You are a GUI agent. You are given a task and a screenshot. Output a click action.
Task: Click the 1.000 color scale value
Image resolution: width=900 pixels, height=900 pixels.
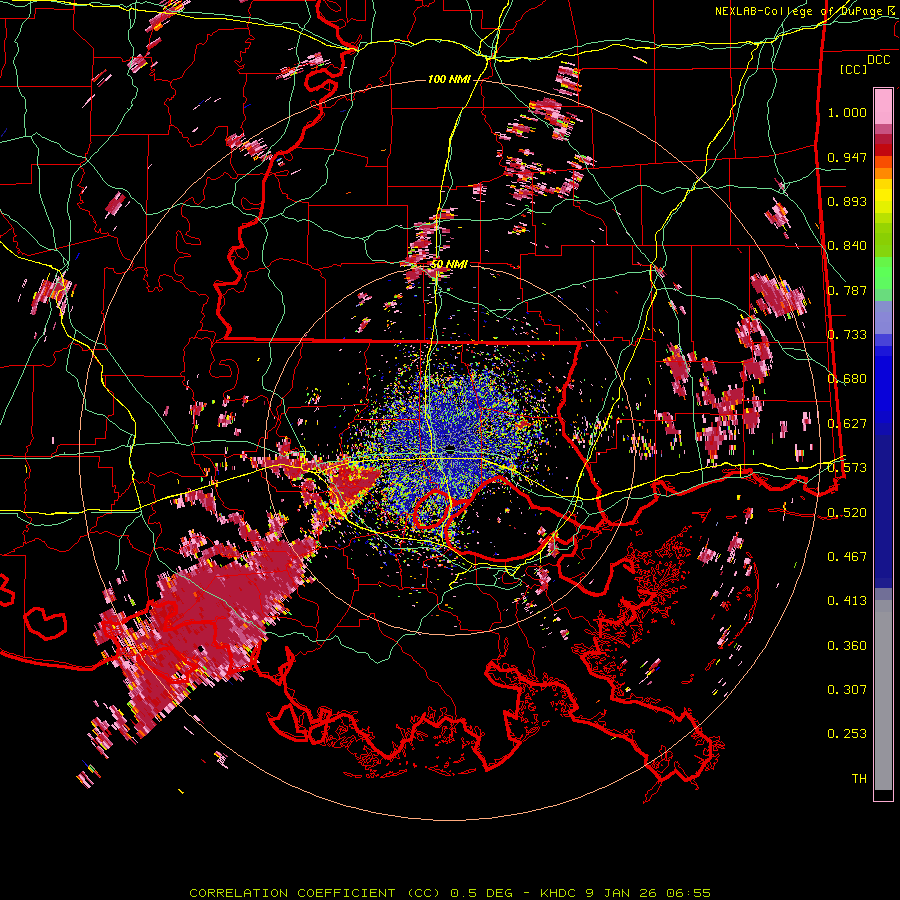coord(847,112)
